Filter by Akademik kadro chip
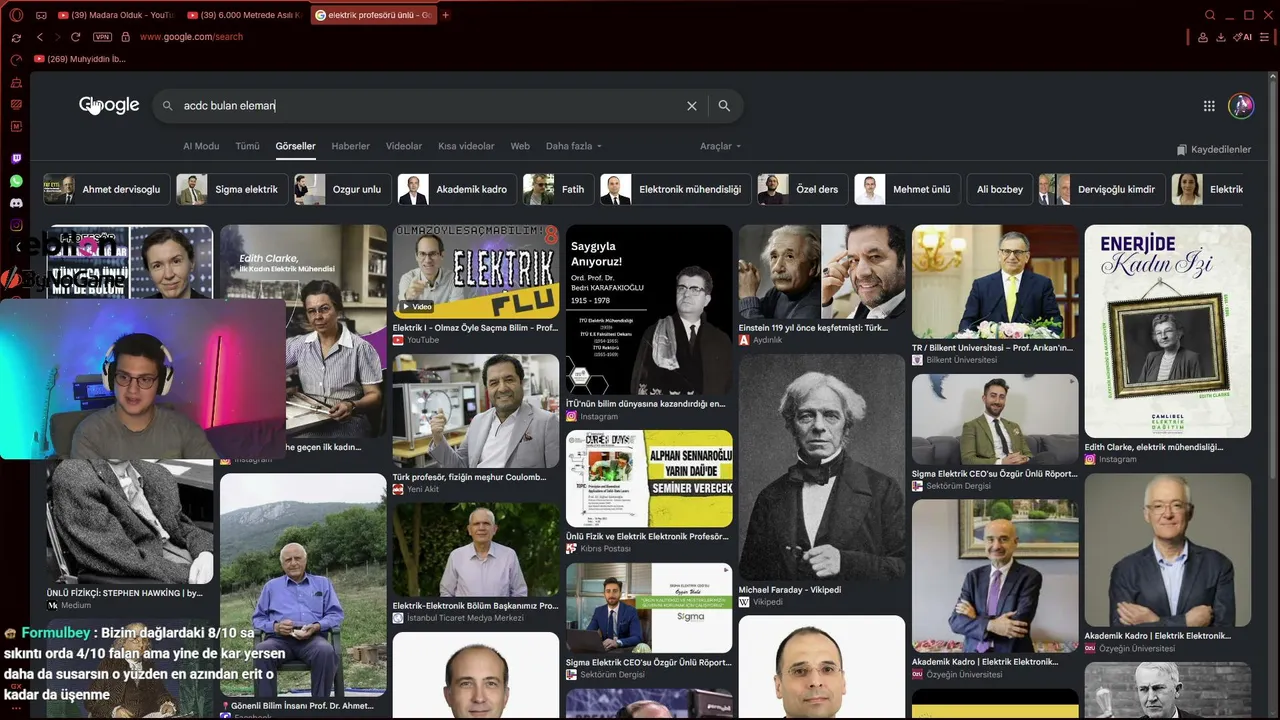Screen dimensions: 1280x720 coord(456,189)
